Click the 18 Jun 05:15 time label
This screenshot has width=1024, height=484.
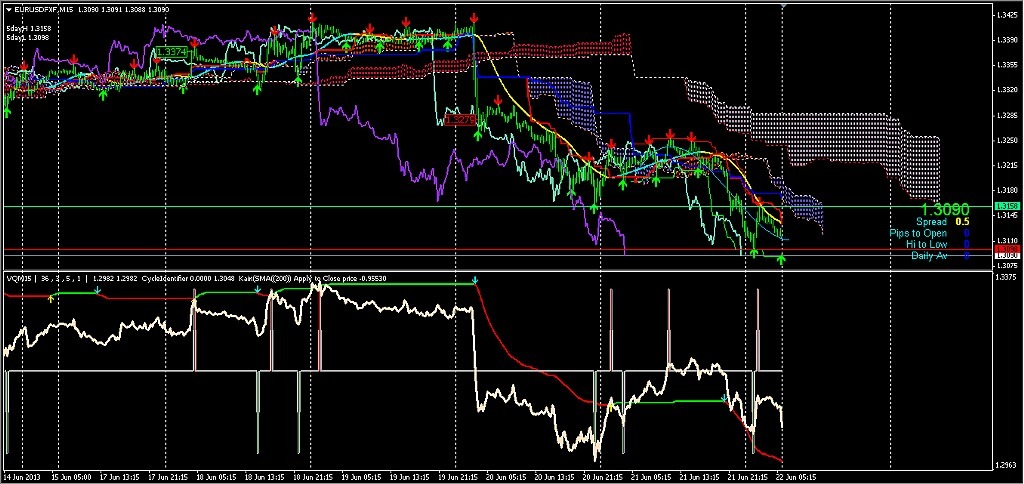pos(216,477)
